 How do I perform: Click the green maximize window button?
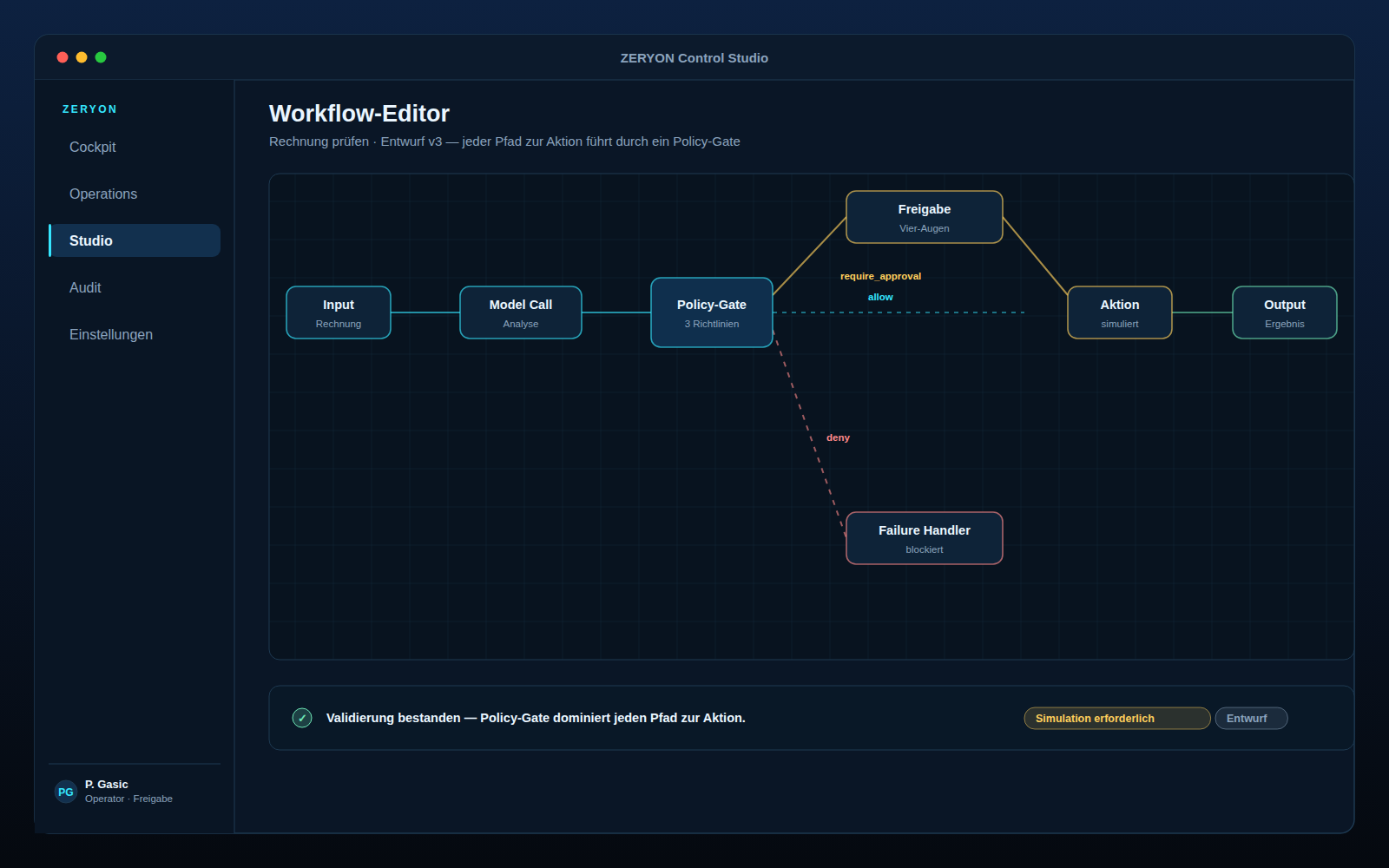point(101,57)
